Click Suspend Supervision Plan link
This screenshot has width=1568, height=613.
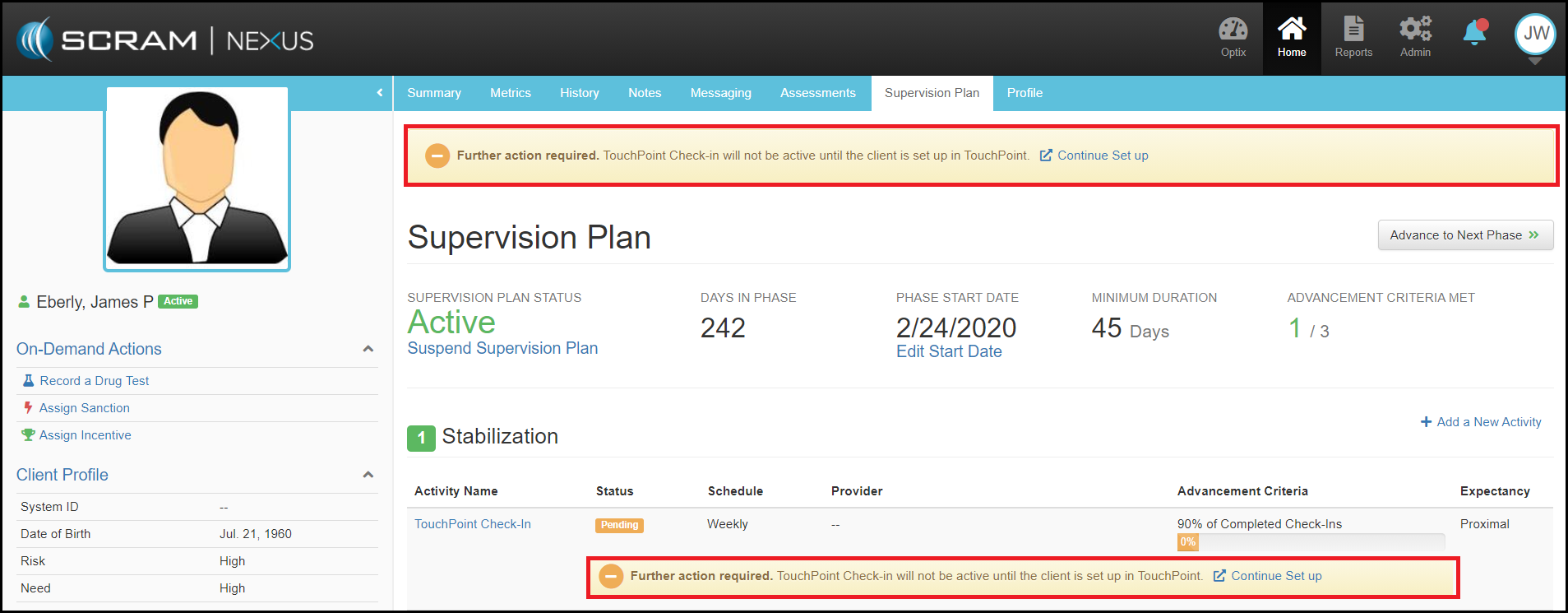pos(502,348)
